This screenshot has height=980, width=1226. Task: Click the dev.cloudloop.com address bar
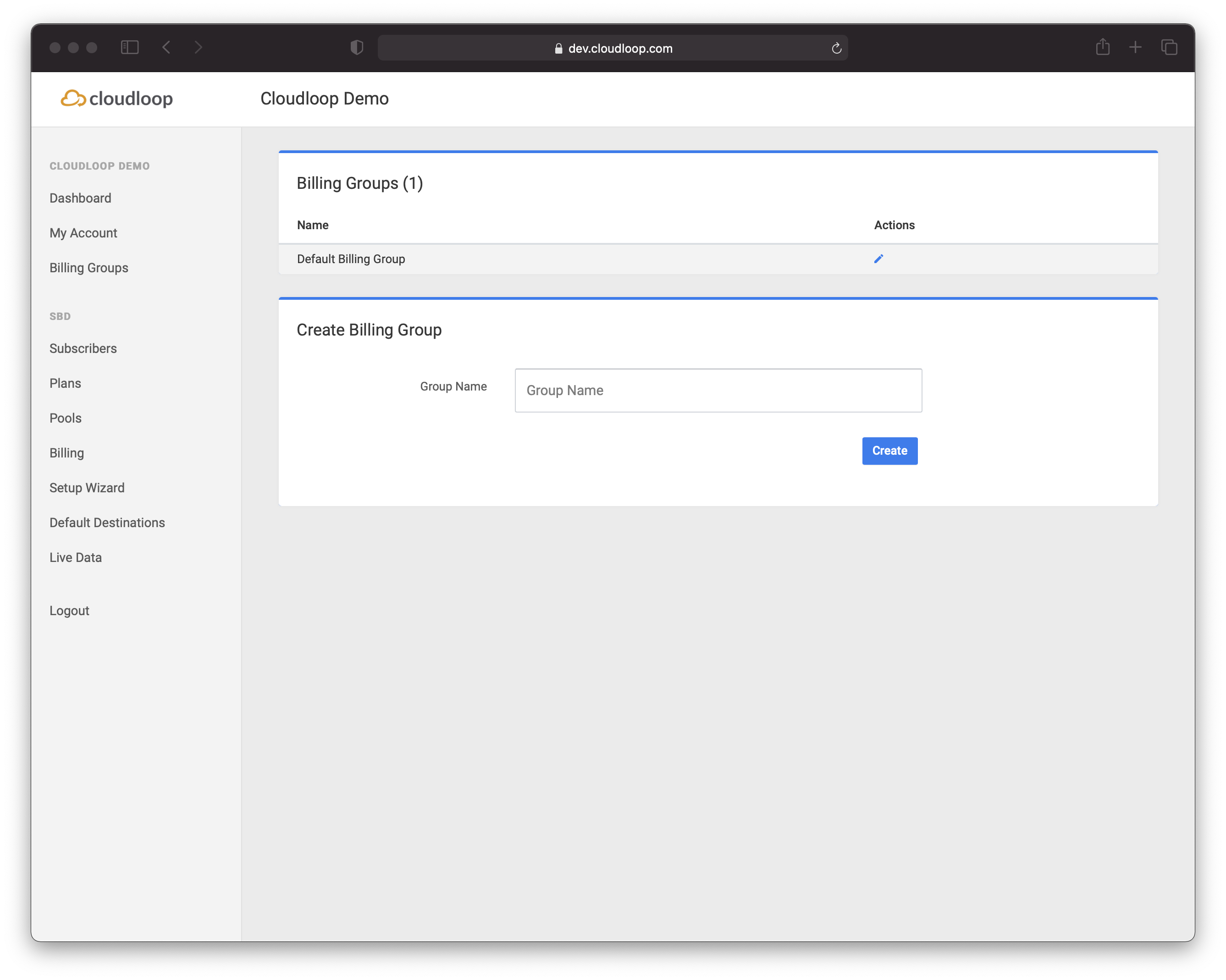tap(613, 48)
